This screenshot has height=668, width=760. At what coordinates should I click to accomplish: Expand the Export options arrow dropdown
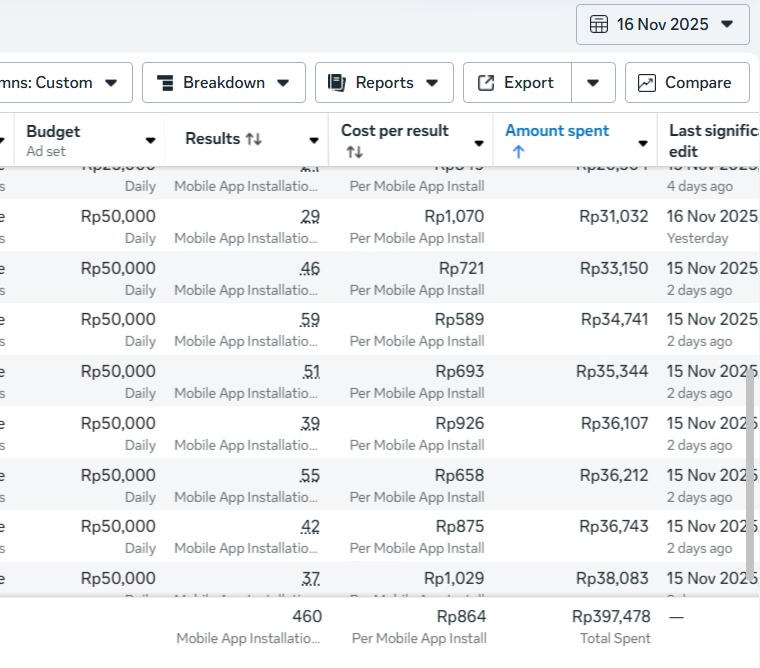pyautogui.click(x=593, y=83)
